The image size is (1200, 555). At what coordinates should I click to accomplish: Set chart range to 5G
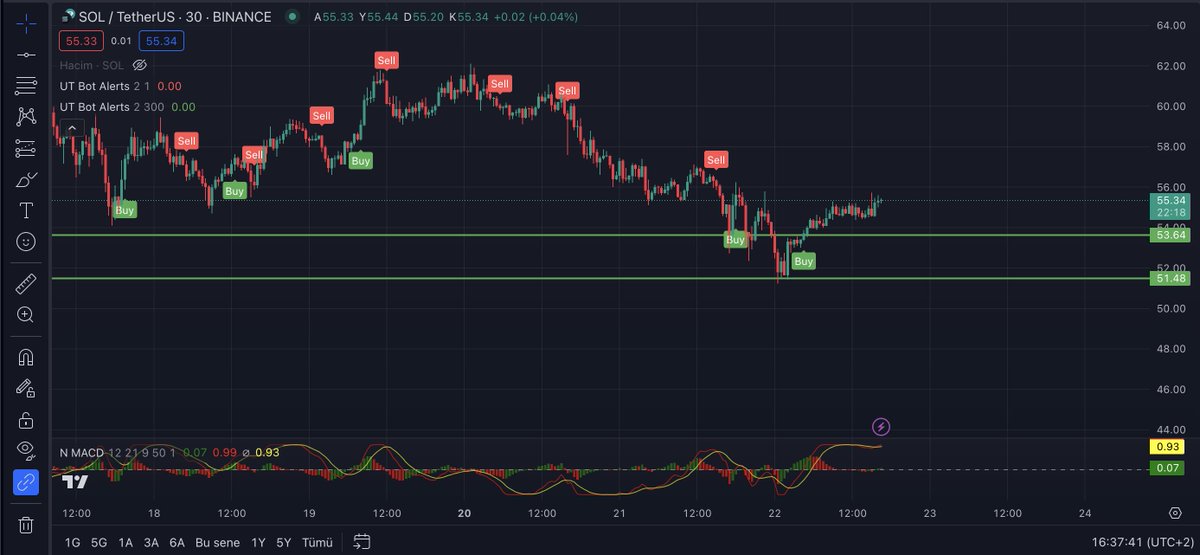[99, 542]
